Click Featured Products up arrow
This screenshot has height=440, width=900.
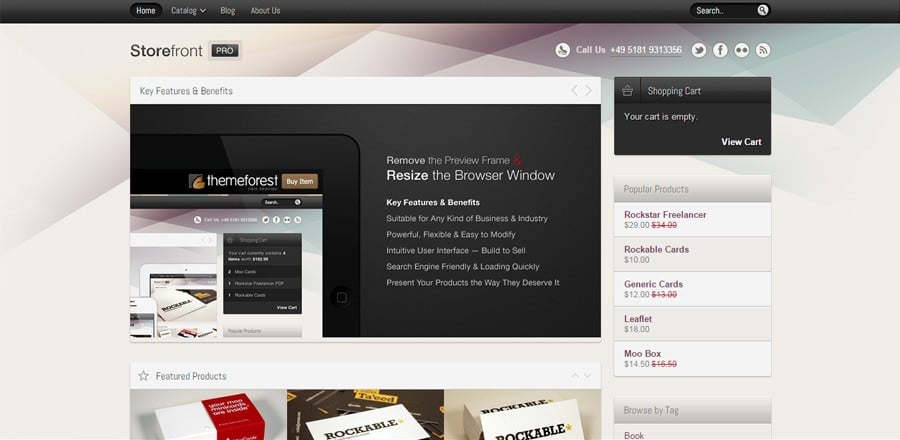click(x=575, y=376)
